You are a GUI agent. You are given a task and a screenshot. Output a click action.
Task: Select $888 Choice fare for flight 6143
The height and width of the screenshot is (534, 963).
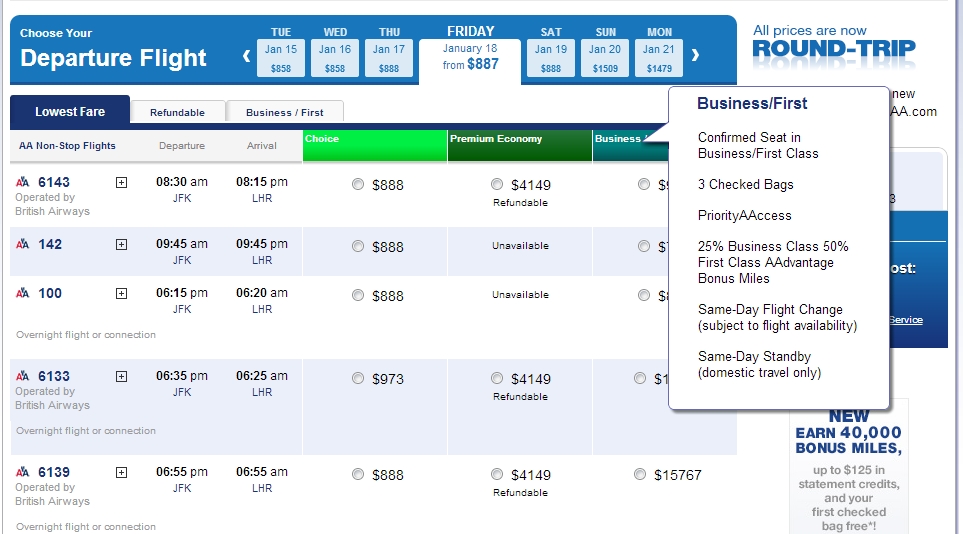(358, 184)
